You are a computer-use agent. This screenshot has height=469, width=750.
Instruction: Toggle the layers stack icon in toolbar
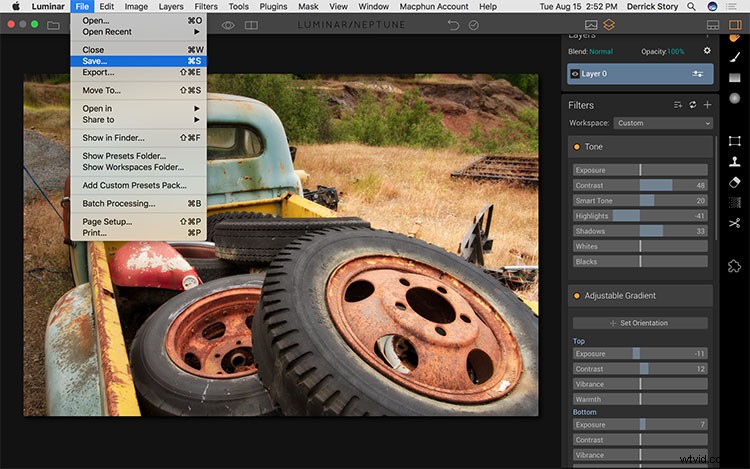tap(609, 24)
